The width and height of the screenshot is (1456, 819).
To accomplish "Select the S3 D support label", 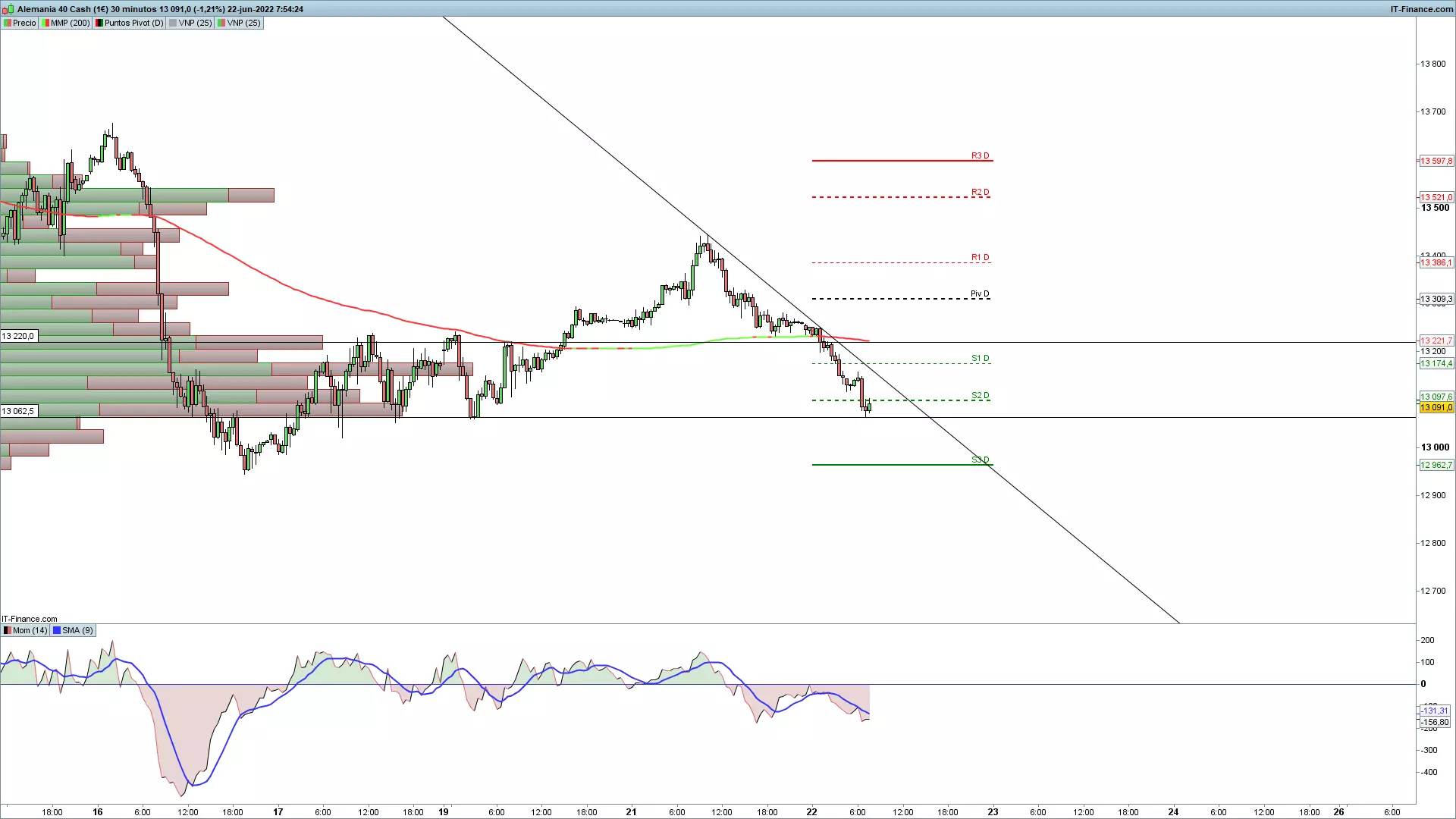I will coord(980,460).
